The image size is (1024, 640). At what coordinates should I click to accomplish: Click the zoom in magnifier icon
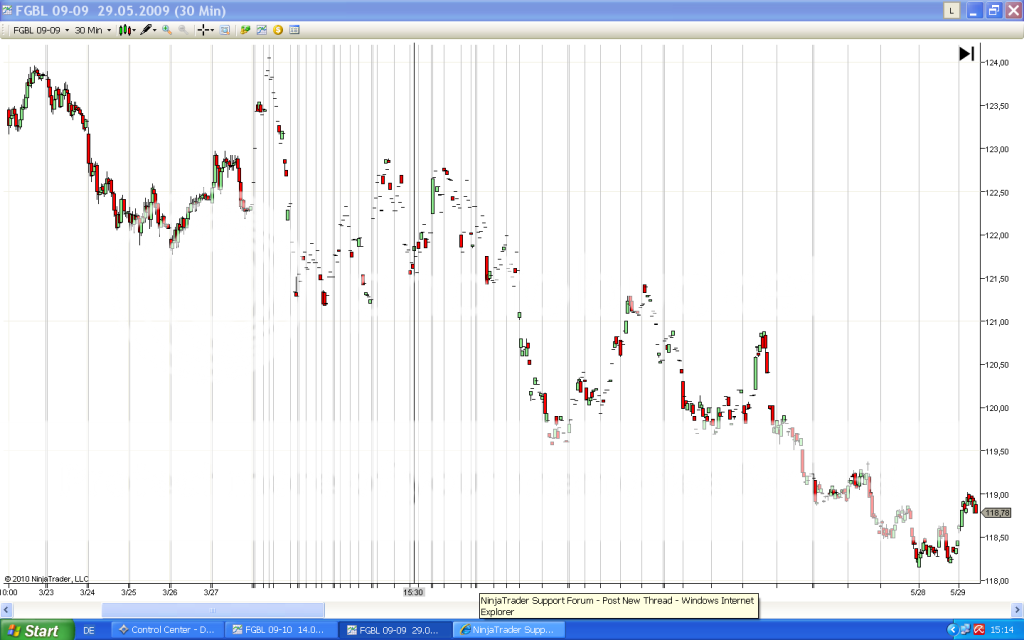[167, 30]
